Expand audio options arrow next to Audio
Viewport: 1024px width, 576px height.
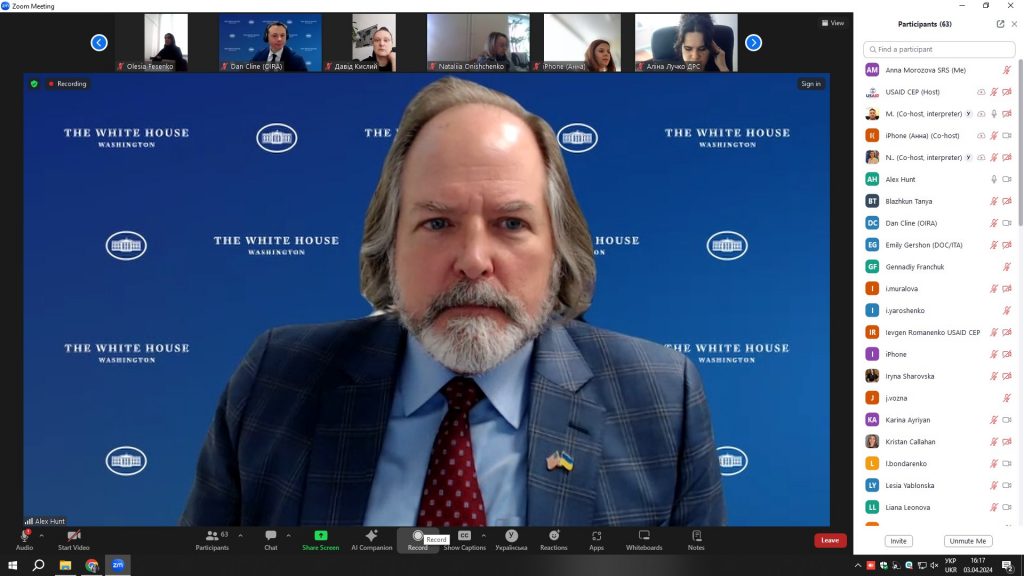[41, 536]
